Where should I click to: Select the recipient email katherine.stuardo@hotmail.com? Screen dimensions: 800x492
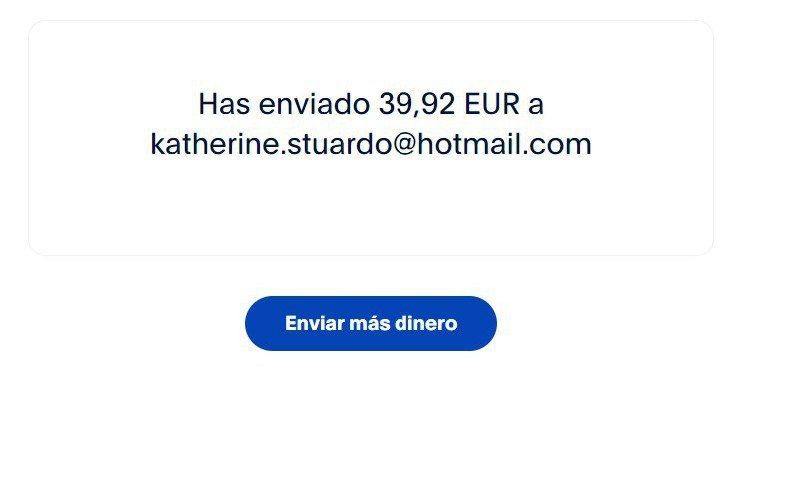(x=371, y=144)
